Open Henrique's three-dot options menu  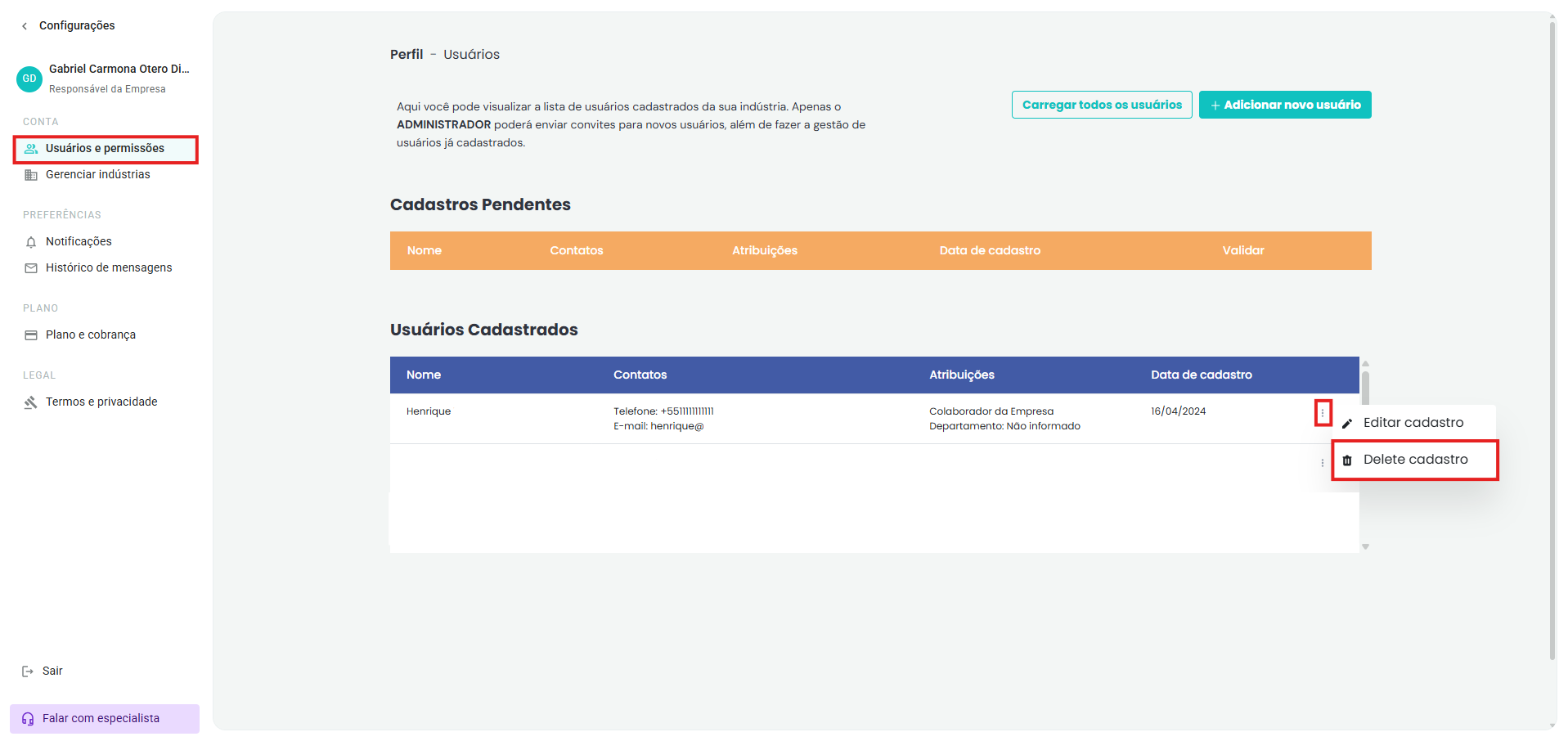click(x=1323, y=413)
